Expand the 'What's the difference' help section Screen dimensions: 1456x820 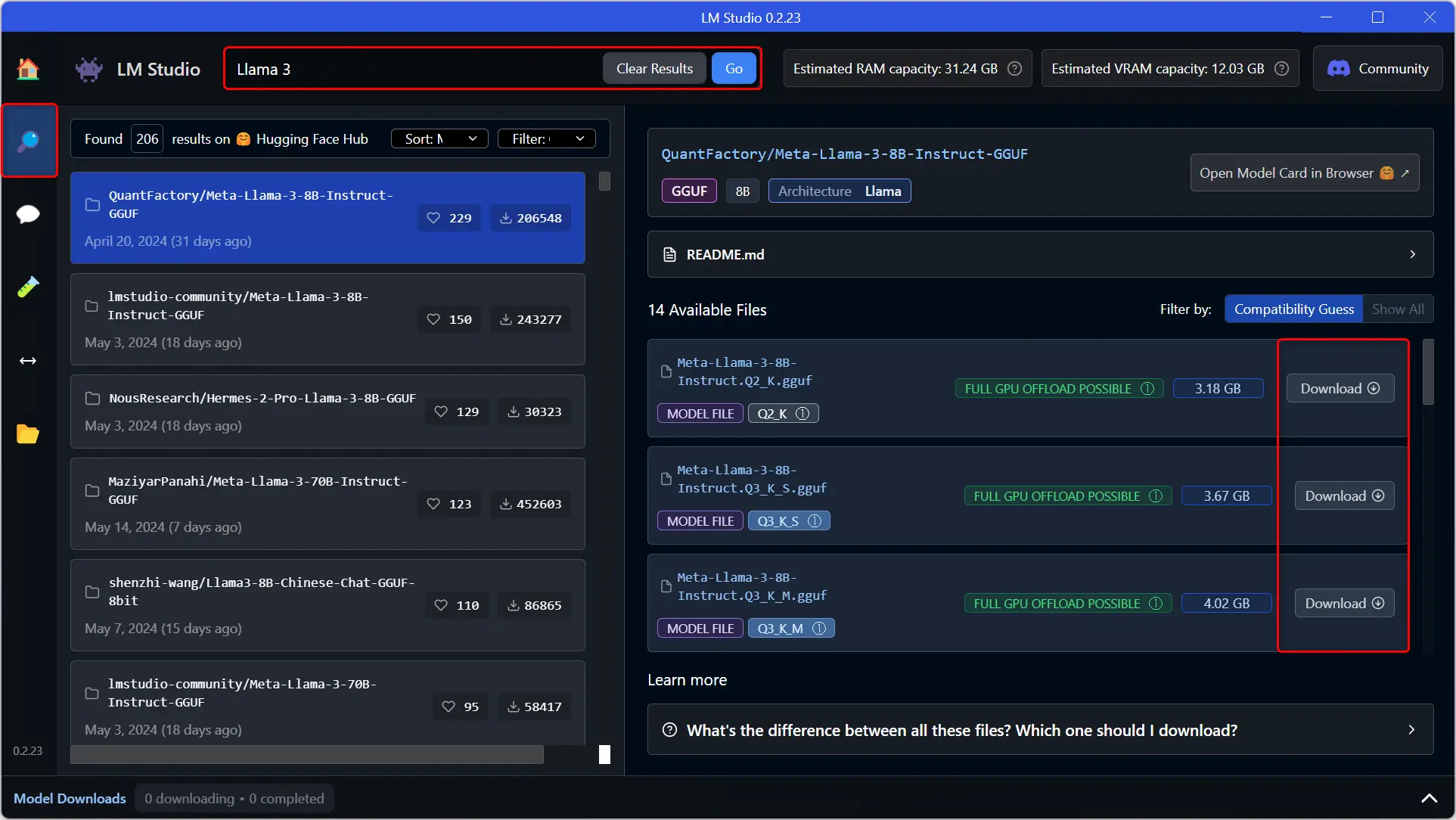1040,730
